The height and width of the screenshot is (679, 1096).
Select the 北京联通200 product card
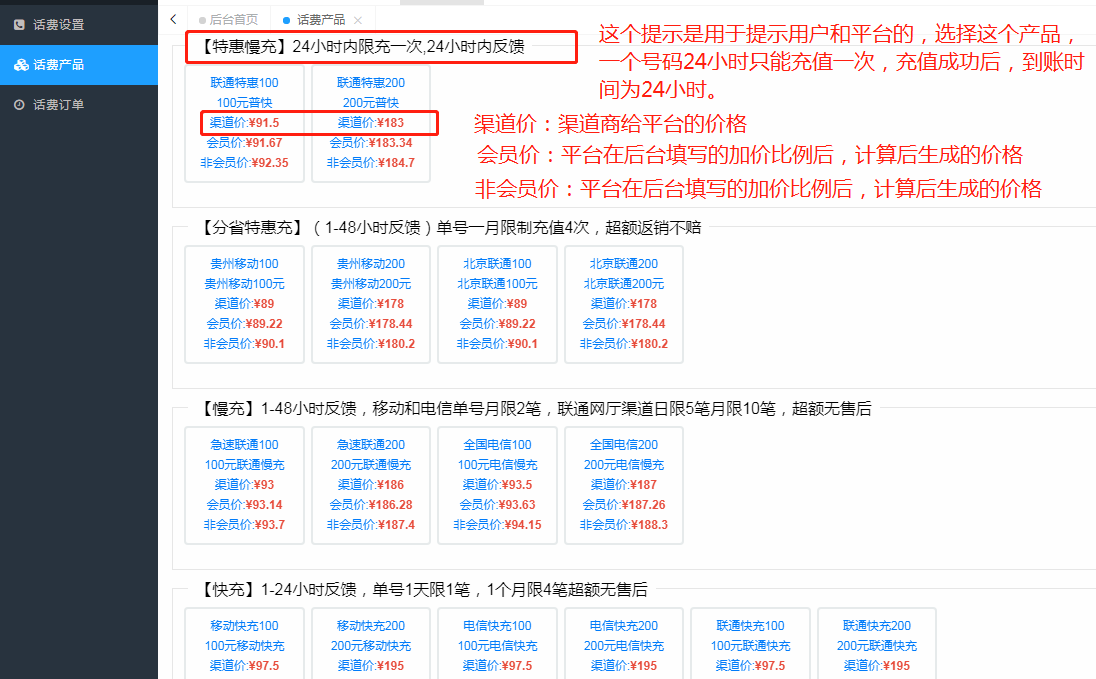[623, 304]
